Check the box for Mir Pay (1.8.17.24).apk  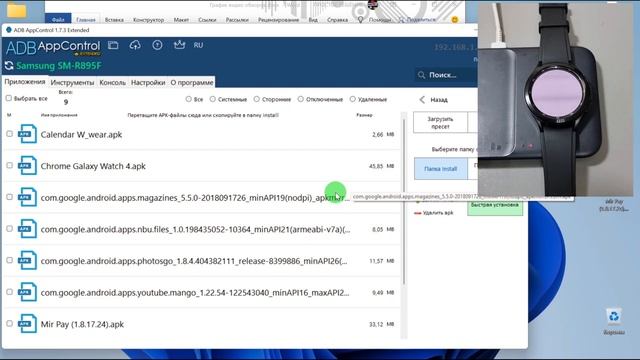click(9, 324)
